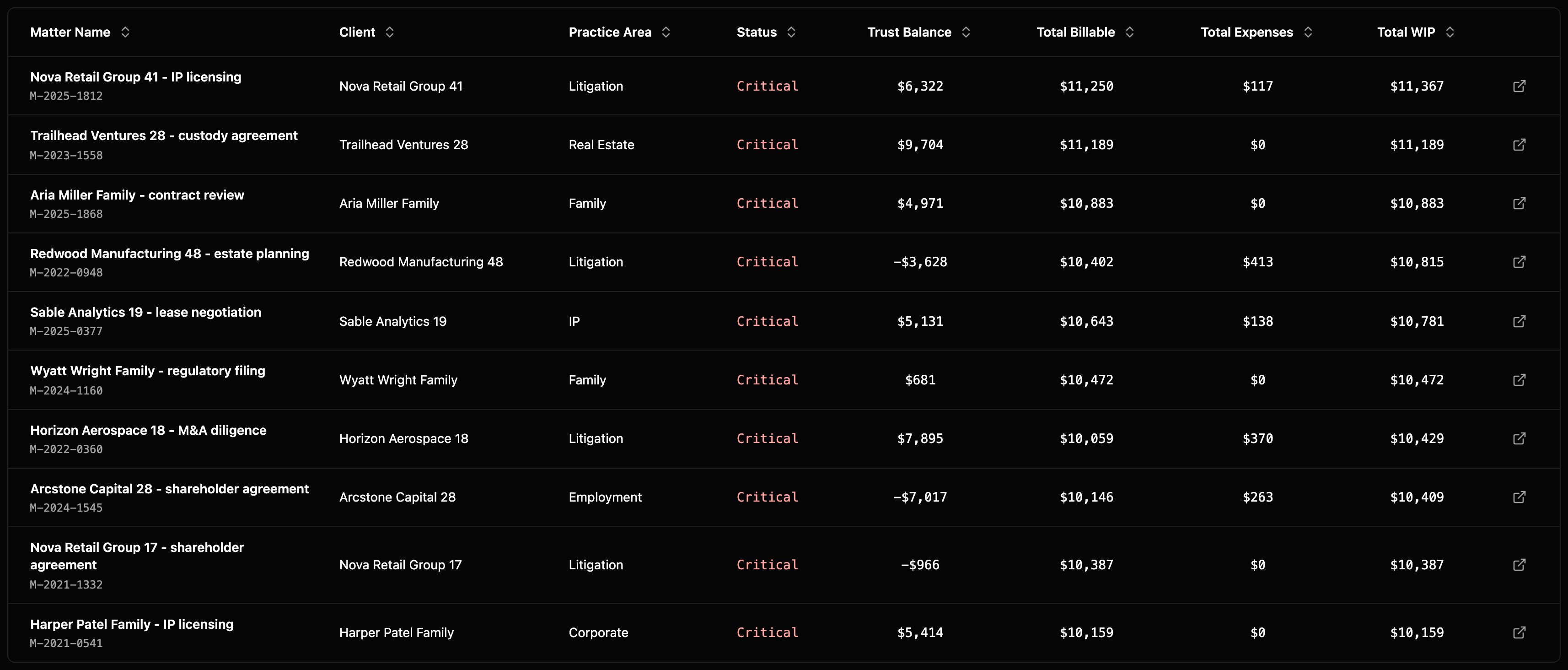Sort rows by Status column
The image size is (1568, 670).
791,32
